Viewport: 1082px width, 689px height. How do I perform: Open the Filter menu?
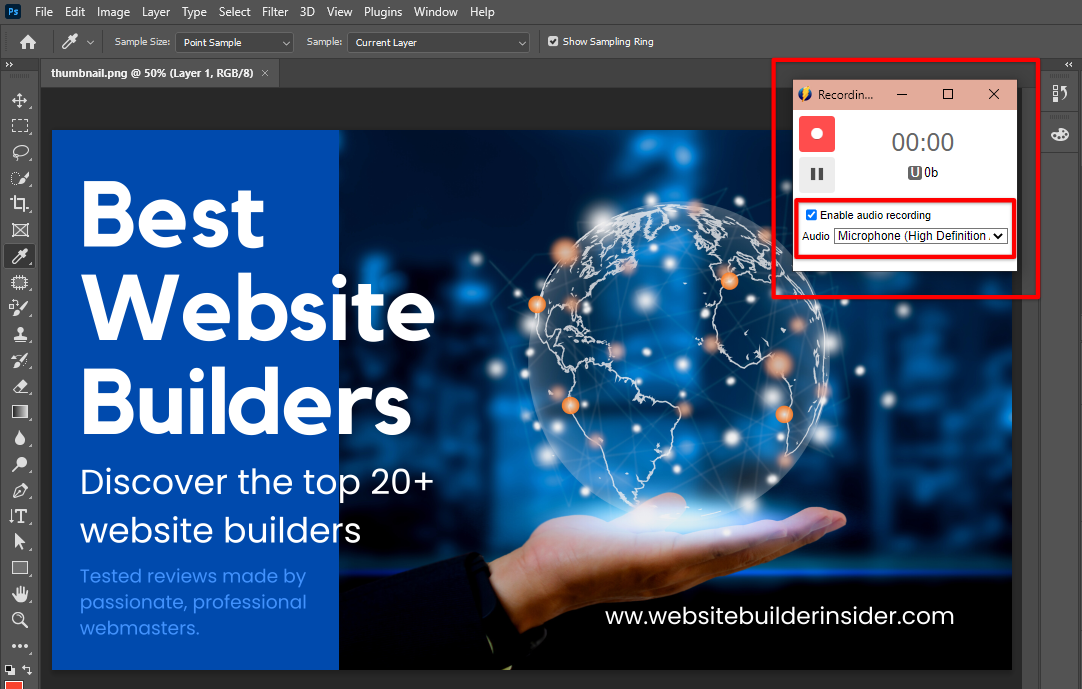pyautogui.click(x=275, y=12)
